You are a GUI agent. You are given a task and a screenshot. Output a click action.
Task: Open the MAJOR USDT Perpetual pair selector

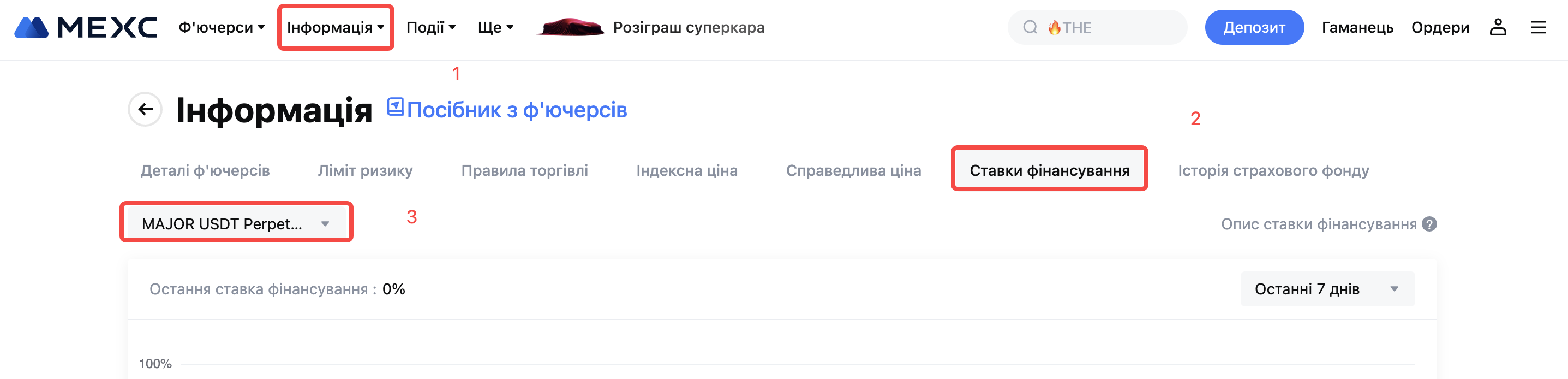pyautogui.click(x=236, y=223)
